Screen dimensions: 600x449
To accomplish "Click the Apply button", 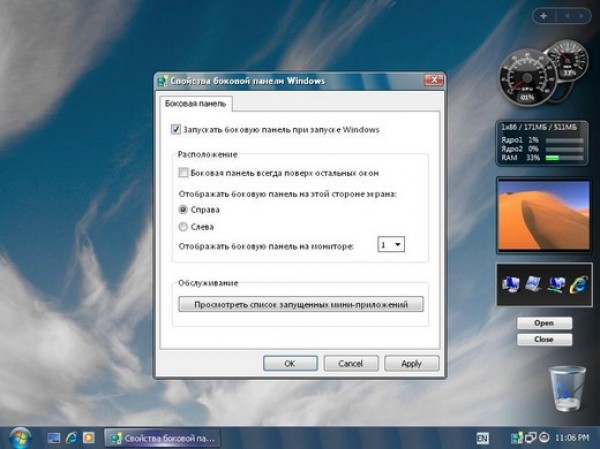I will click(x=411, y=363).
